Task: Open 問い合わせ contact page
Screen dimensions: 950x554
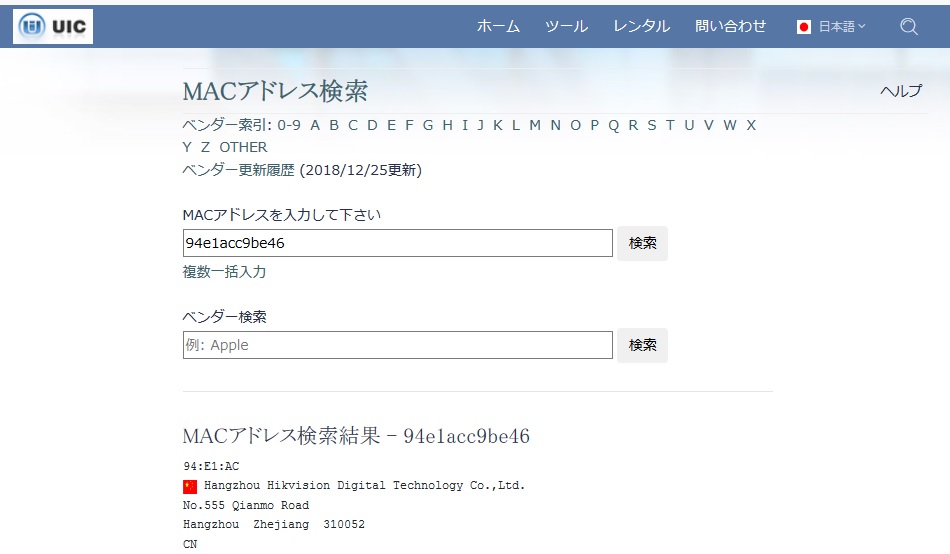Action: 731,26
